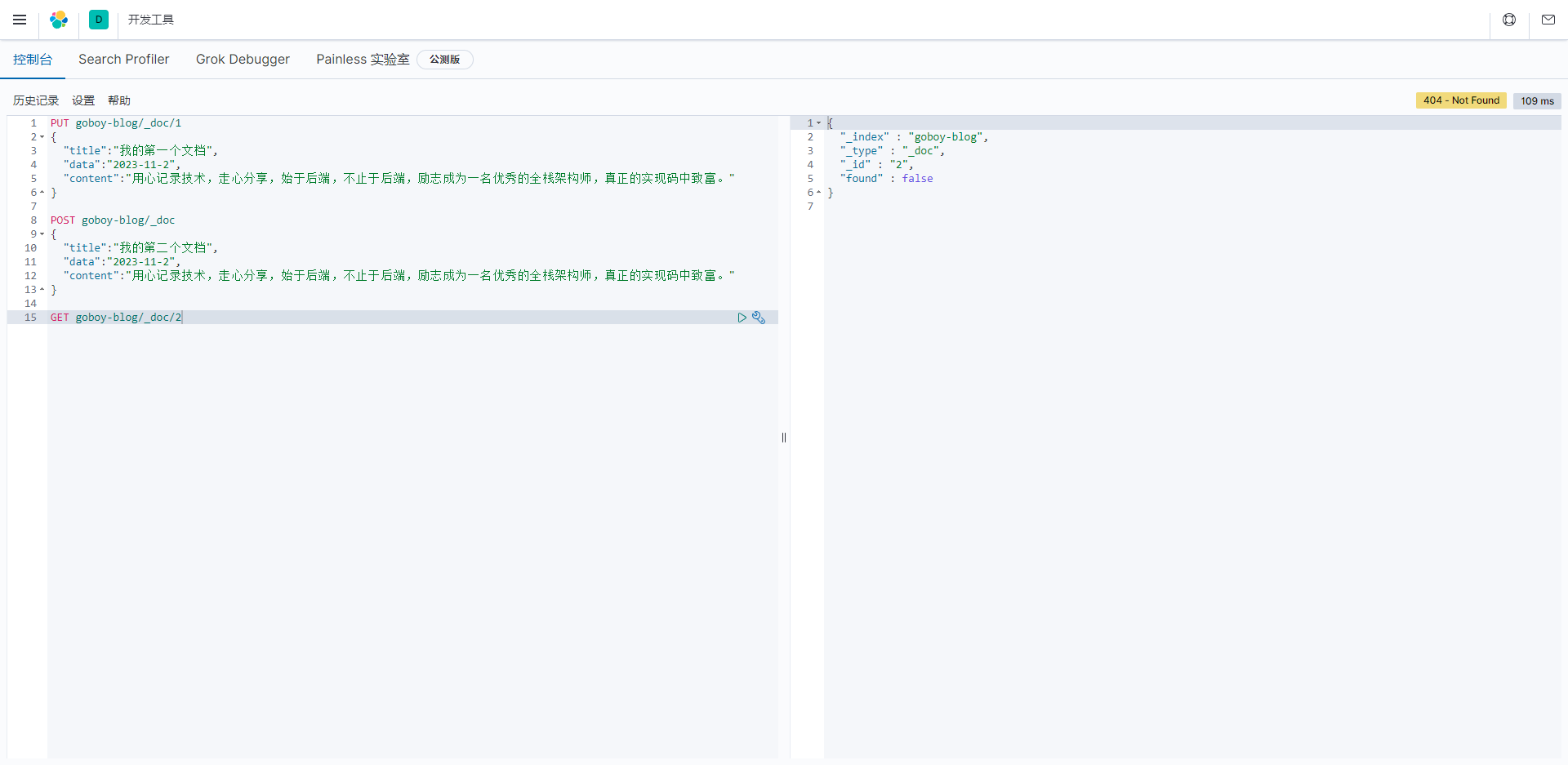Open the mail newsfeed icon

(x=1548, y=20)
